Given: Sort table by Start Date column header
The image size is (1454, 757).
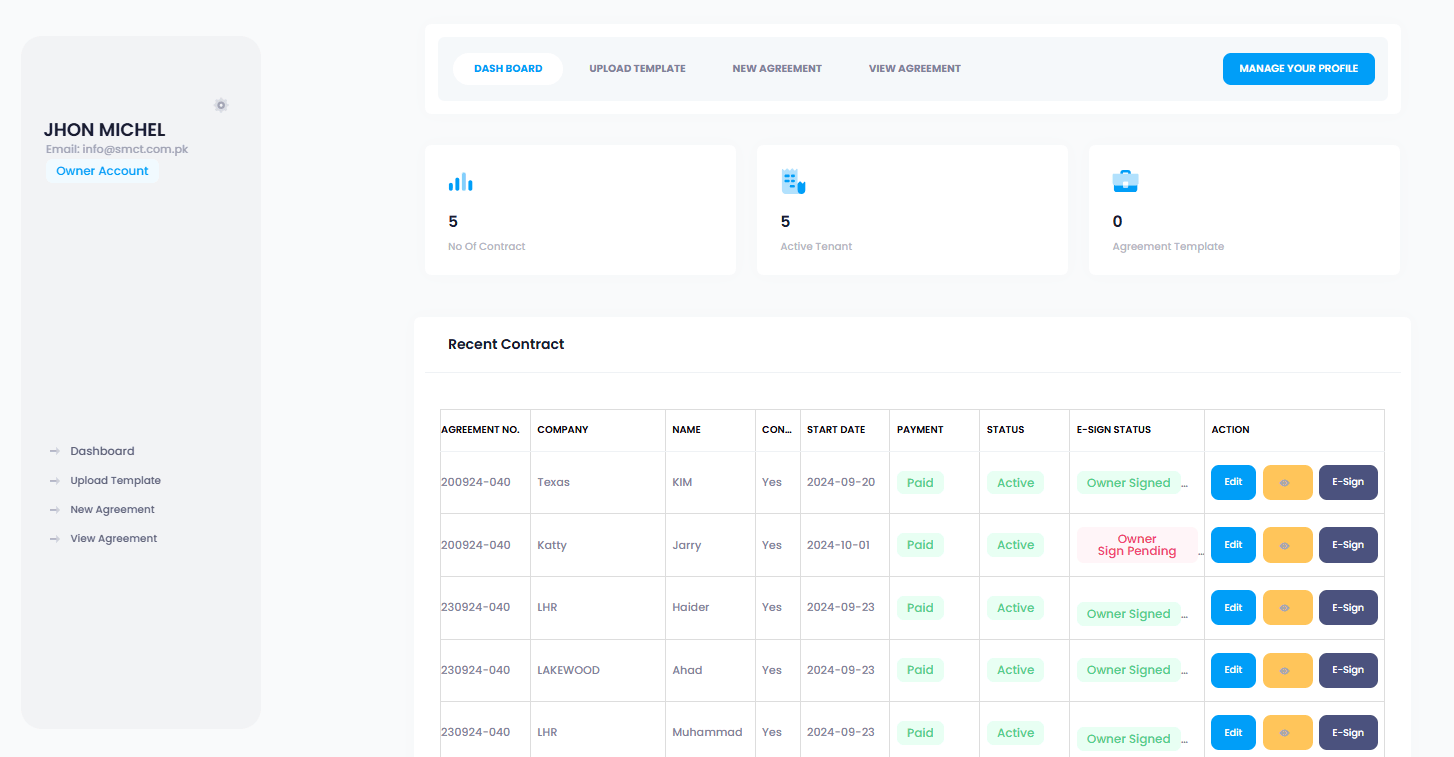Looking at the screenshot, I should (835, 430).
